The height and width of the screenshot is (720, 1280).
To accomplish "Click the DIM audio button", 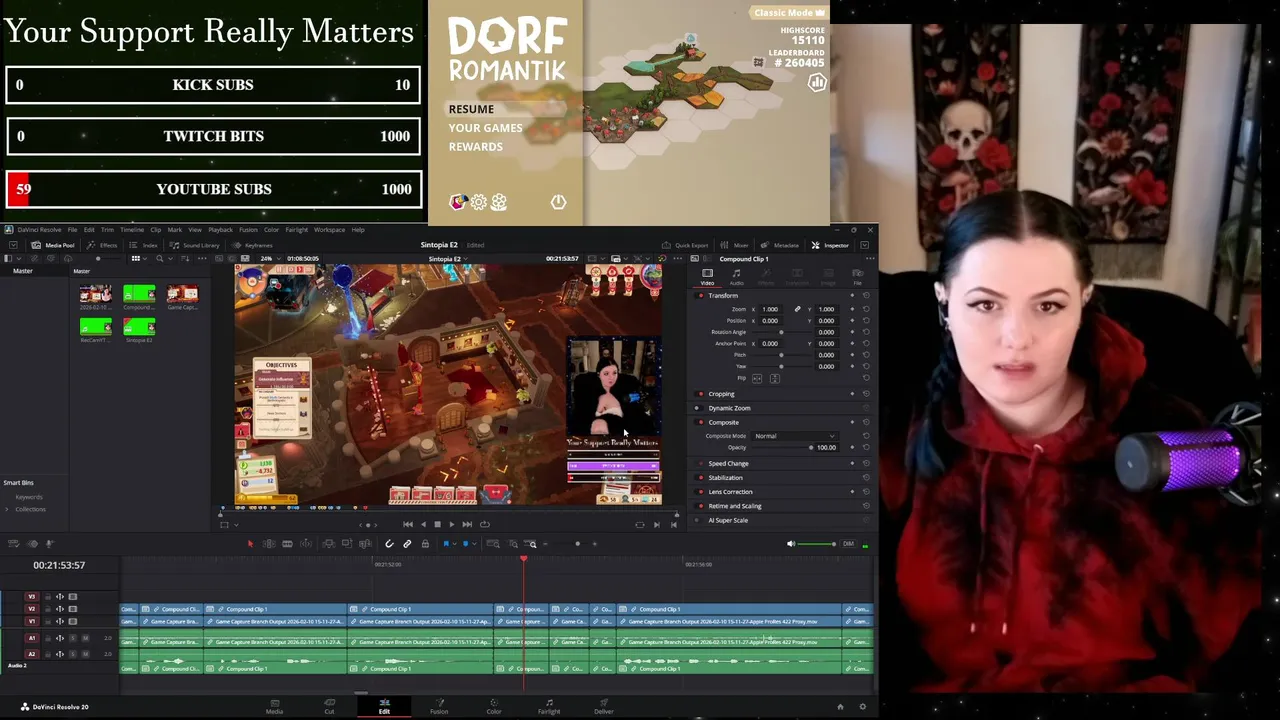I will pos(848,544).
